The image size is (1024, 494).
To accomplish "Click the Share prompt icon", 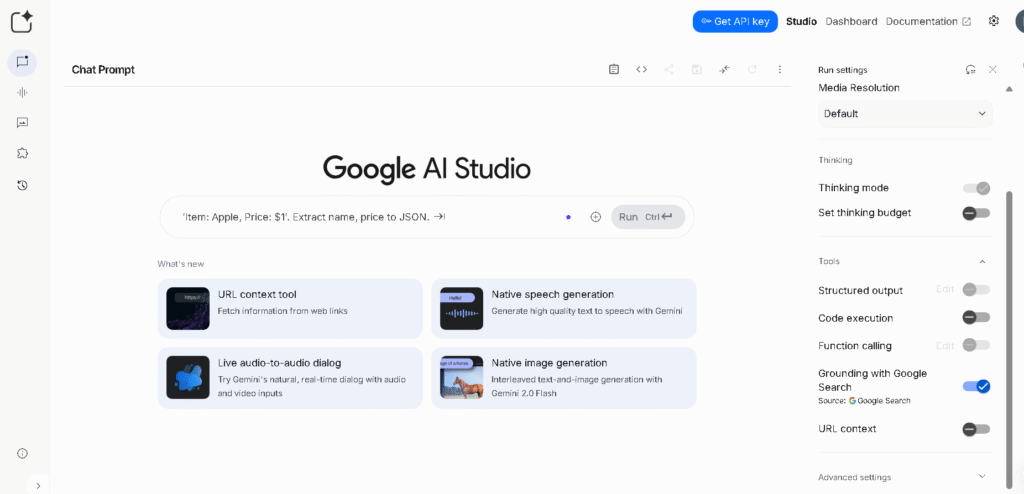I will [669, 69].
